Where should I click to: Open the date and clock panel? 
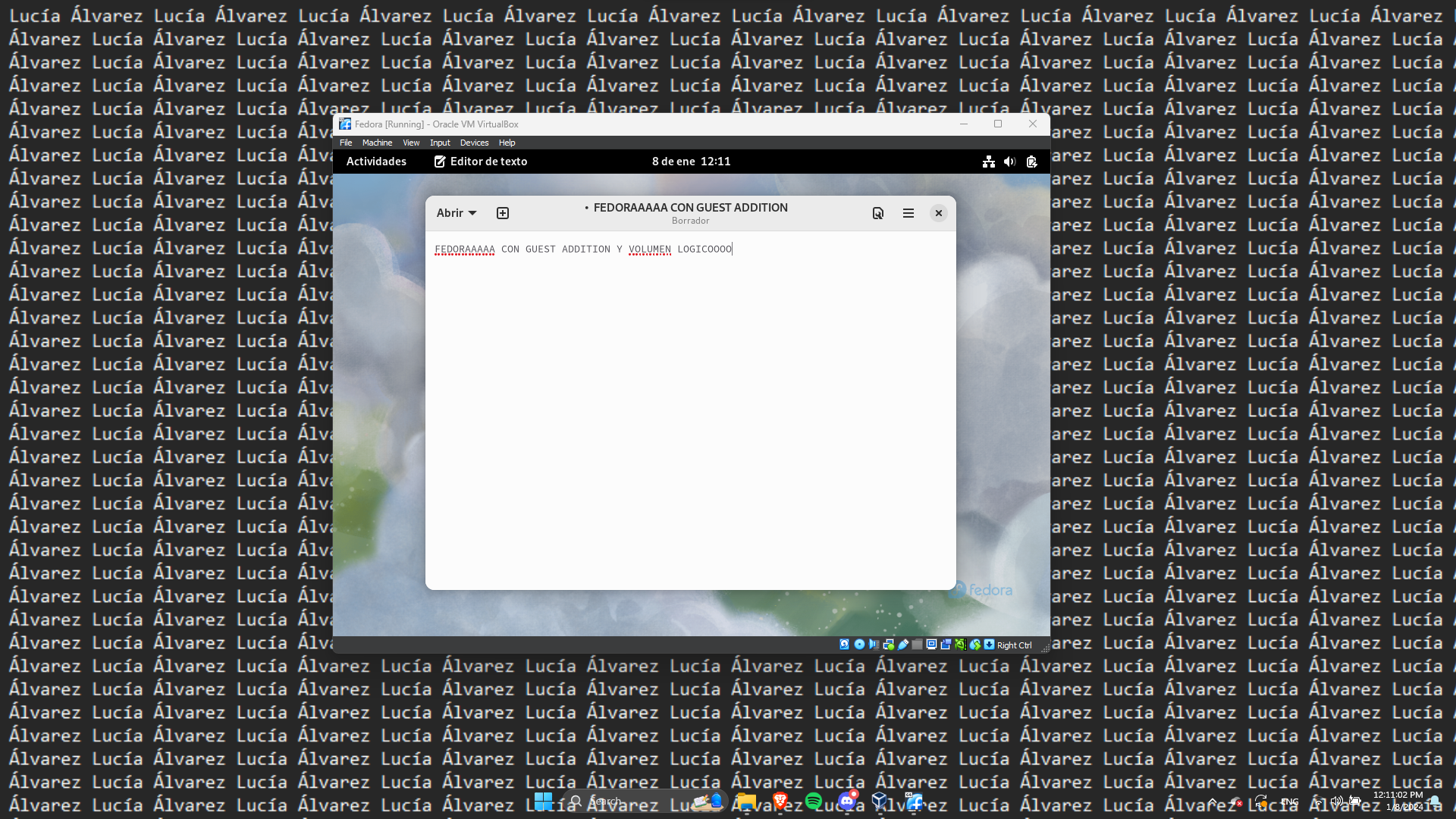(691, 162)
